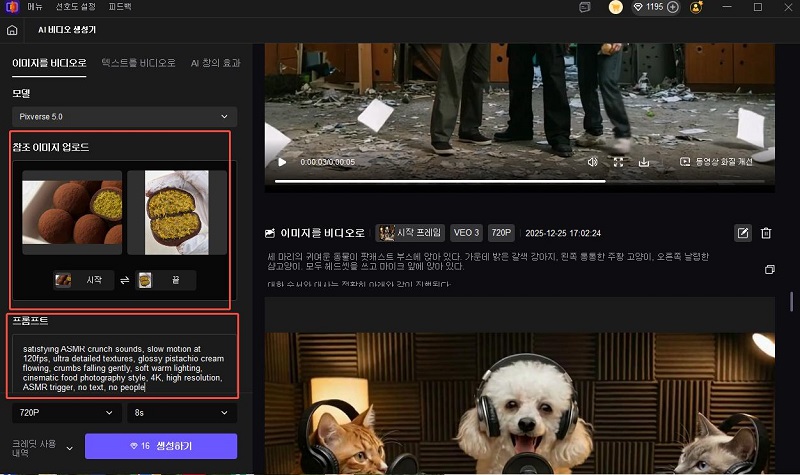800x475 pixels.
Task: Open the 720P resolution dropdown
Action: pos(64,411)
